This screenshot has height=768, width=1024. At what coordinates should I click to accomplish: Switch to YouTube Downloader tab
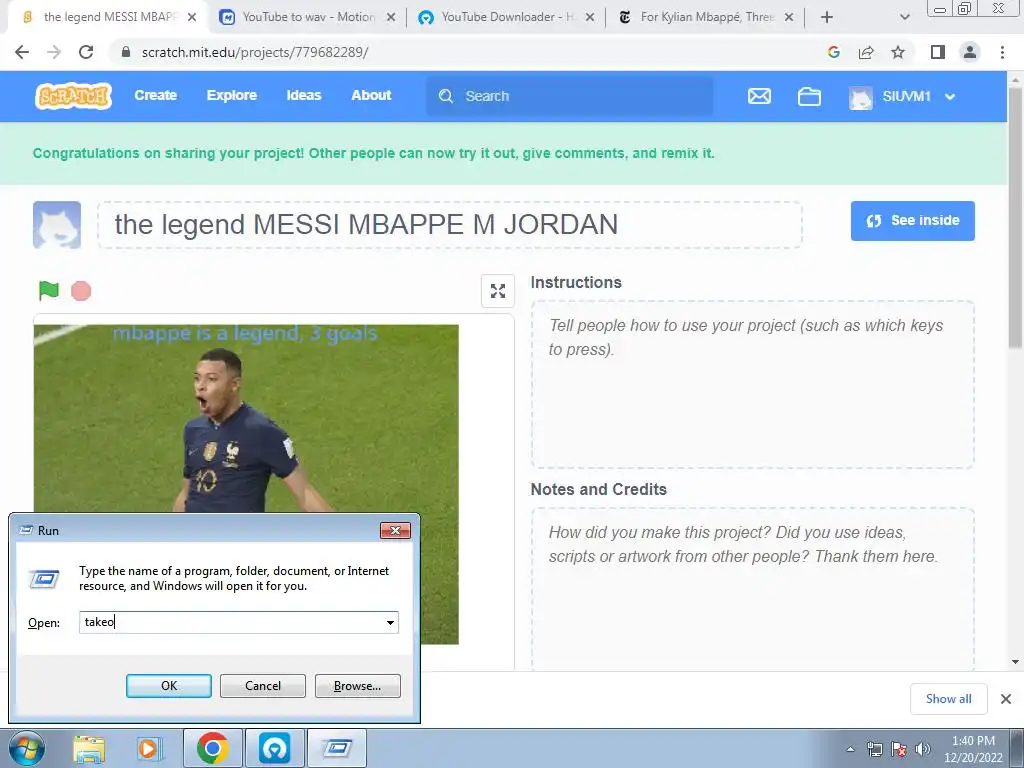coord(506,18)
